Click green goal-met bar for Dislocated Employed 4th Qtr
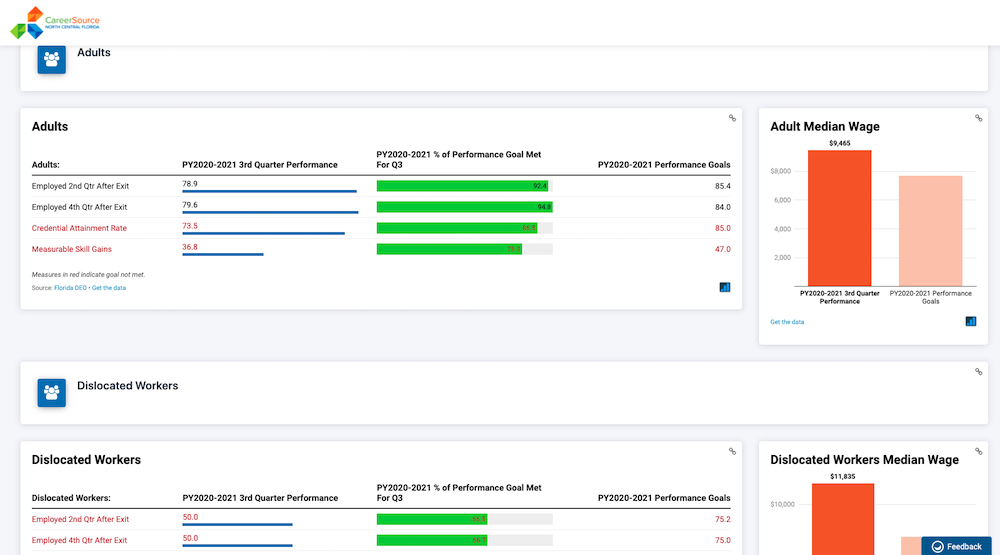The width and height of the screenshot is (1000, 555). click(x=432, y=540)
